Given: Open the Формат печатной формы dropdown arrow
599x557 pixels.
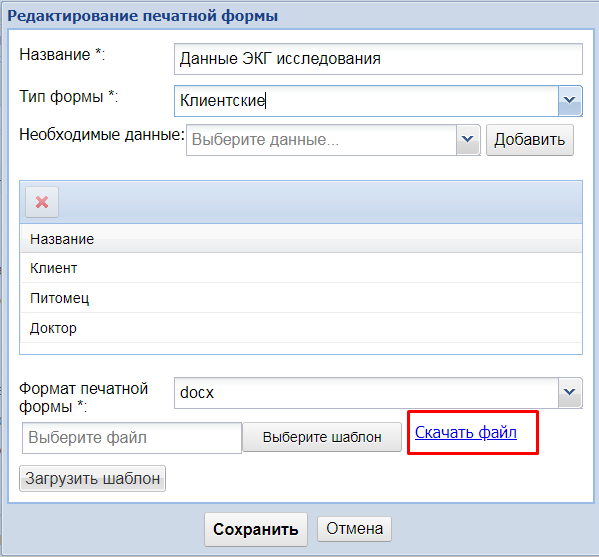Looking at the screenshot, I should 570,392.
